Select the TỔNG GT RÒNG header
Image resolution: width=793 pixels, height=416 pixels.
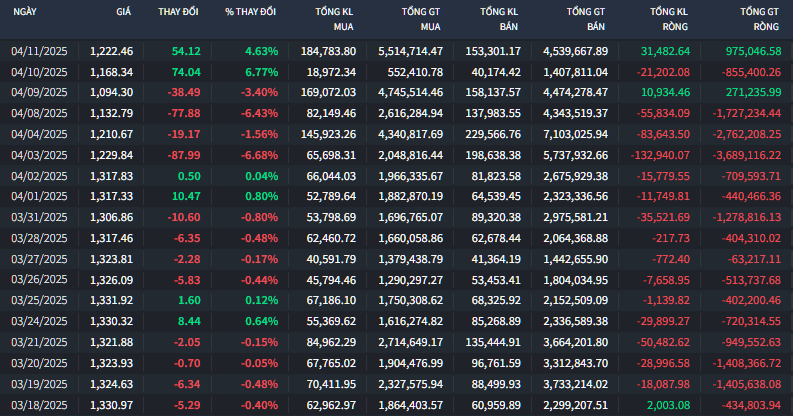(x=760, y=19)
